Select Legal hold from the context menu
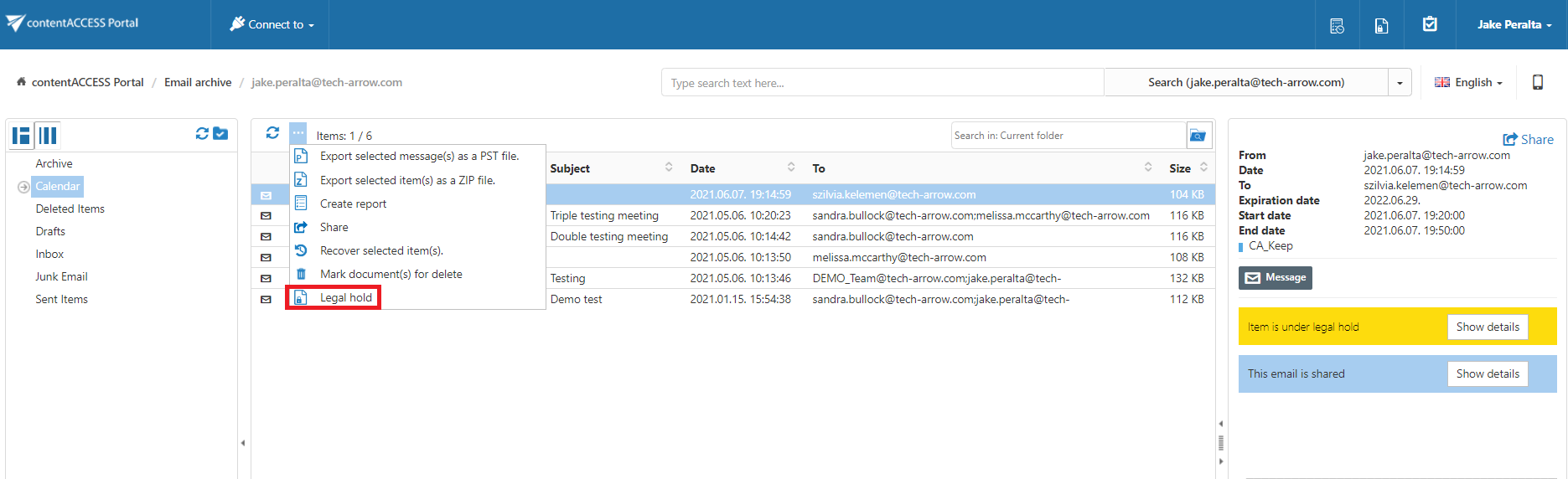The width and height of the screenshot is (1568, 479). pyautogui.click(x=345, y=297)
